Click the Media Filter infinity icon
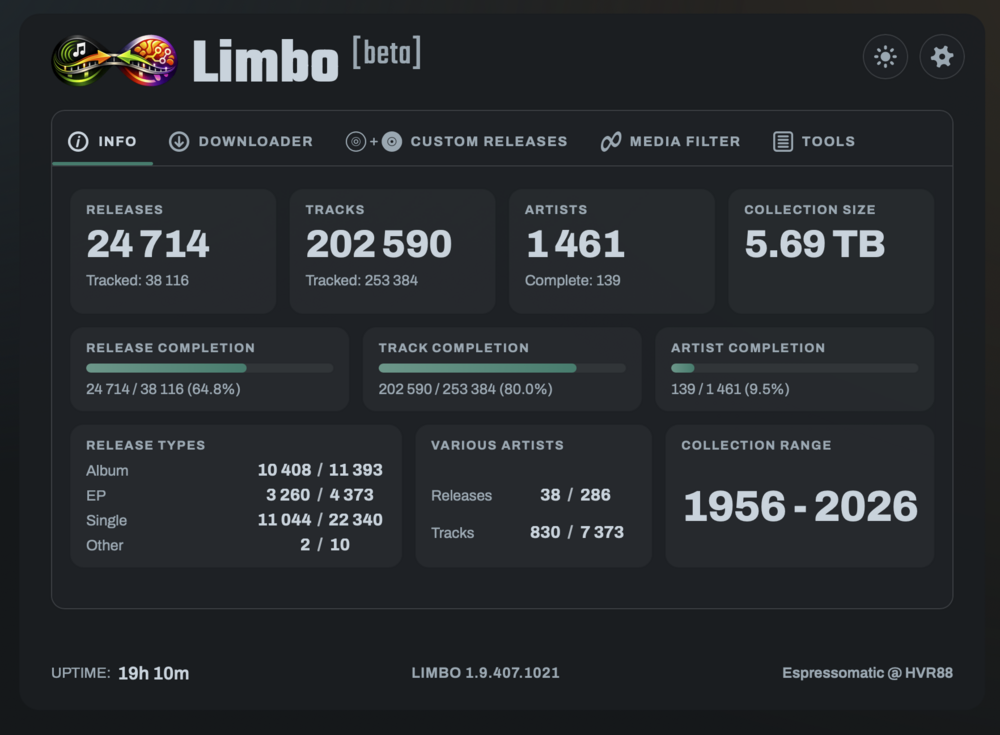The height and width of the screenshot is (735, 1000). coord(610,142)
